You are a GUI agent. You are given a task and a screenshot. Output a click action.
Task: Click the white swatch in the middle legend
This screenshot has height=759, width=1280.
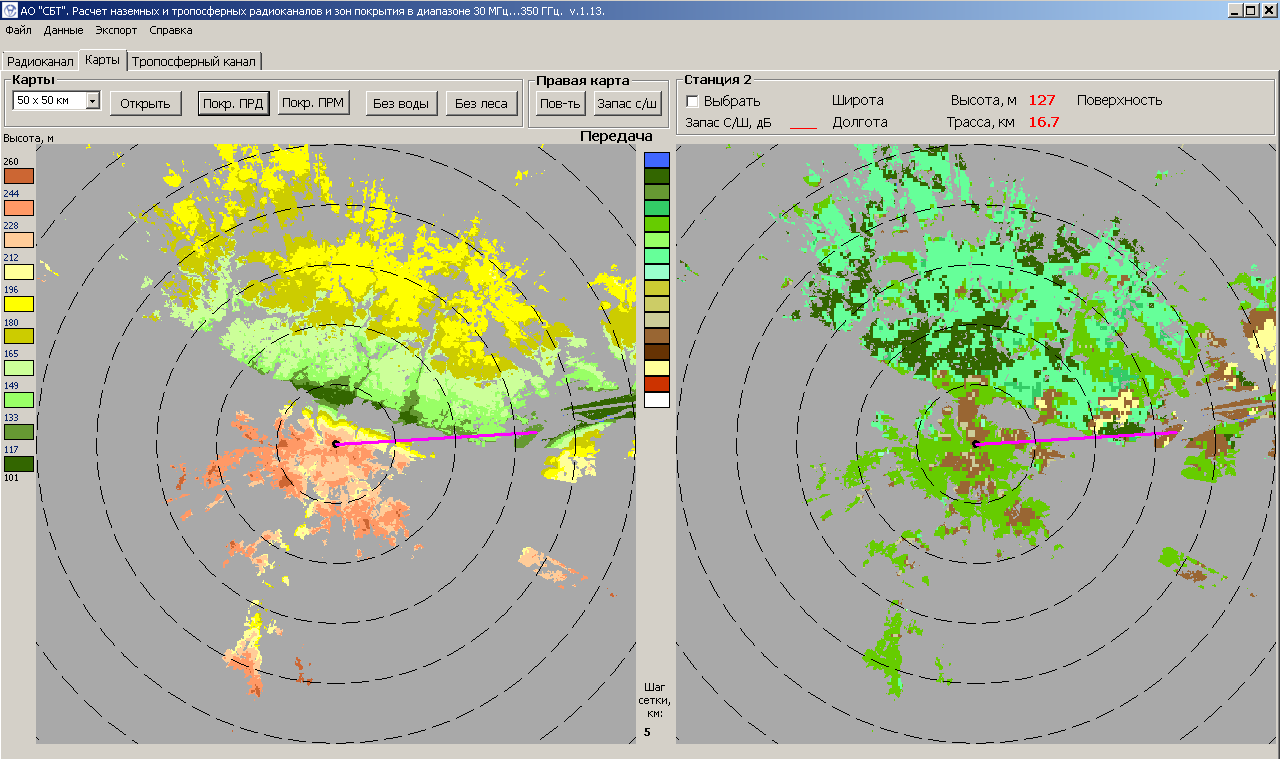657,400
